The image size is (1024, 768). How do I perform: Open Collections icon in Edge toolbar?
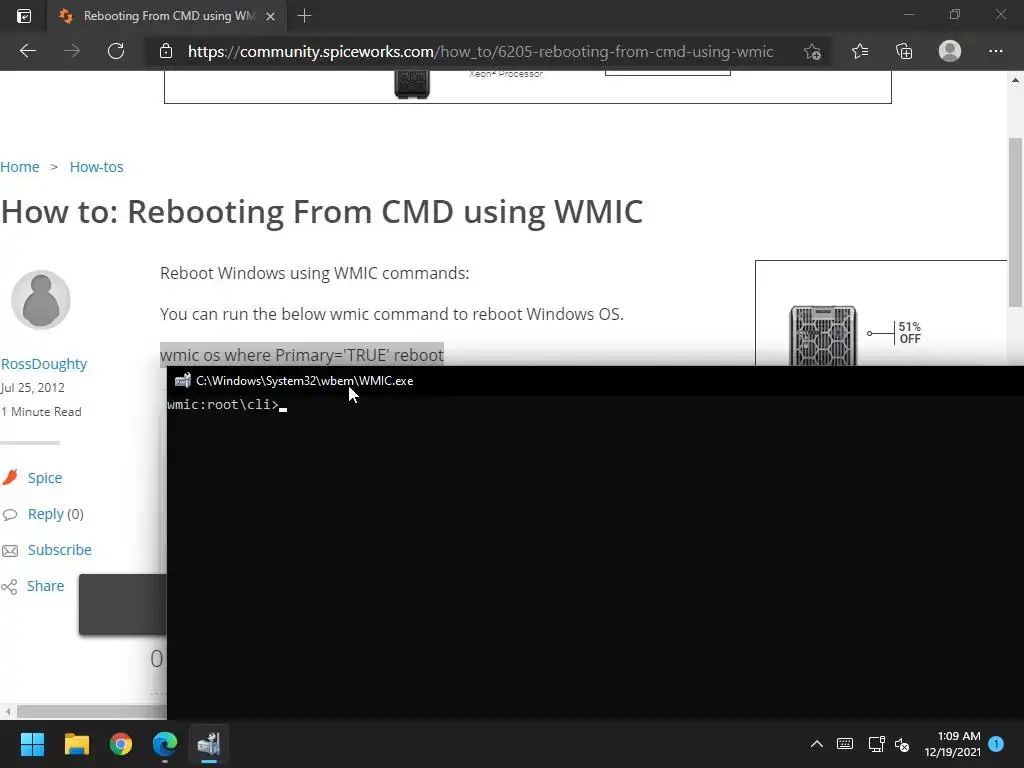(x=904, y=51)
